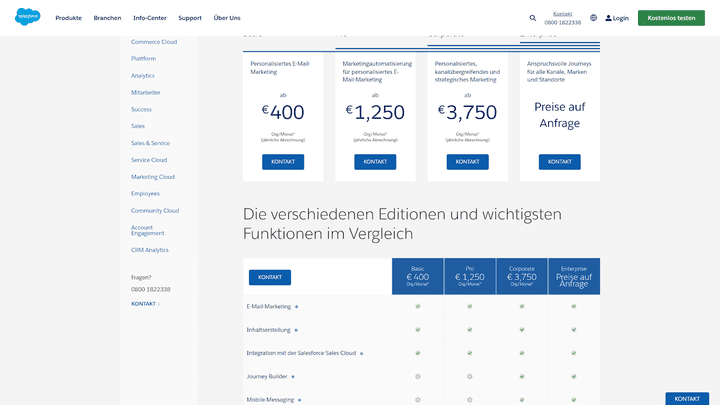Click the Salesforce cloud logo

point(28,17)
